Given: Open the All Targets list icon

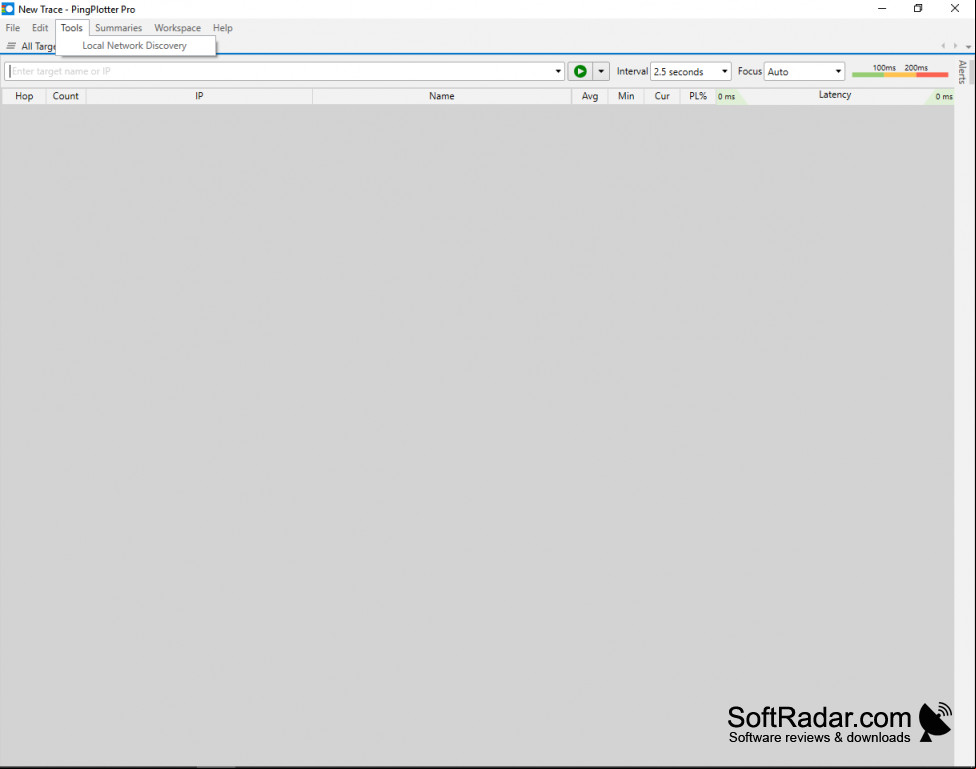Looking at the screenshot, I should click(x=11, y=46).
